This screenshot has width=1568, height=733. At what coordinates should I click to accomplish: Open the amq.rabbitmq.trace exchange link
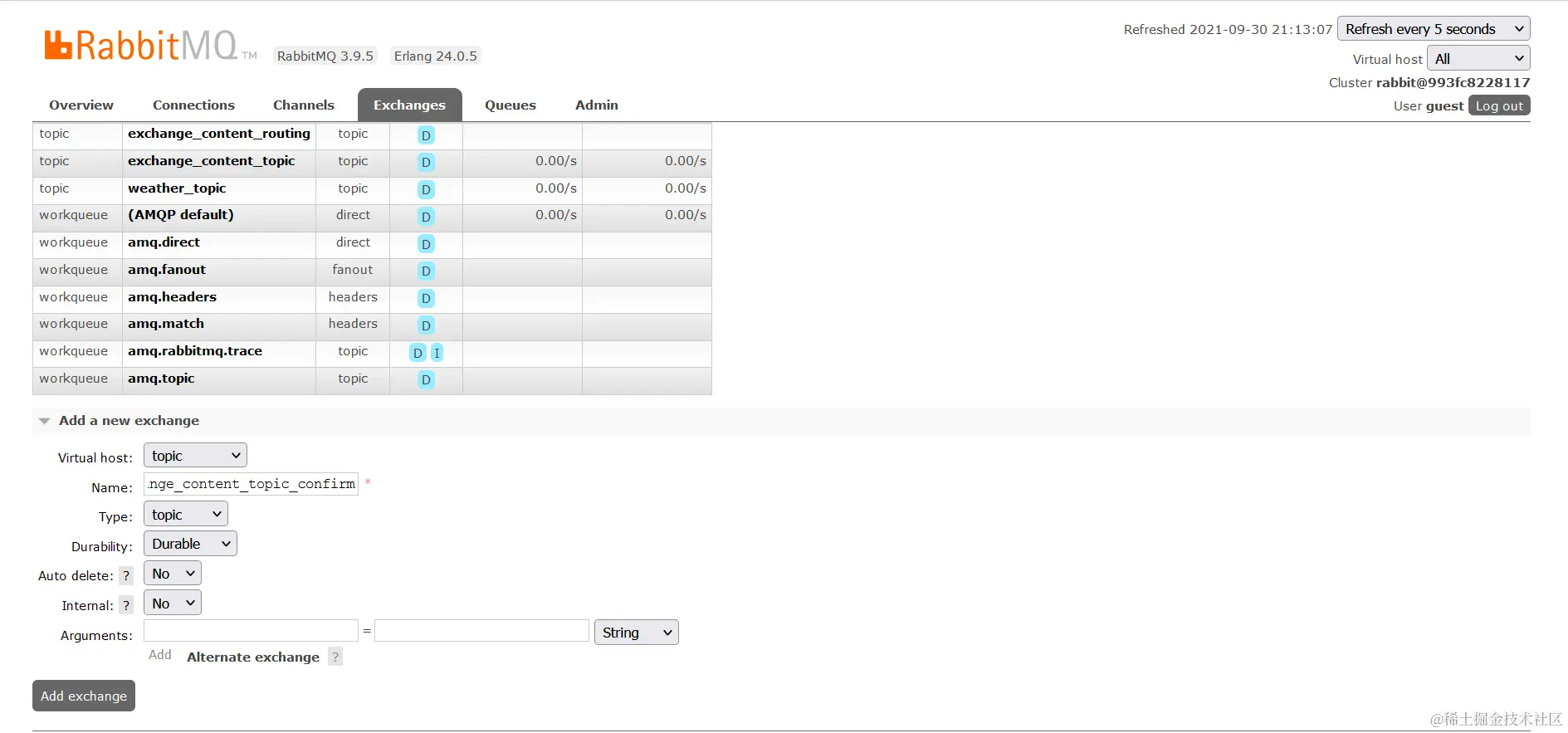(x=195, y=351)
